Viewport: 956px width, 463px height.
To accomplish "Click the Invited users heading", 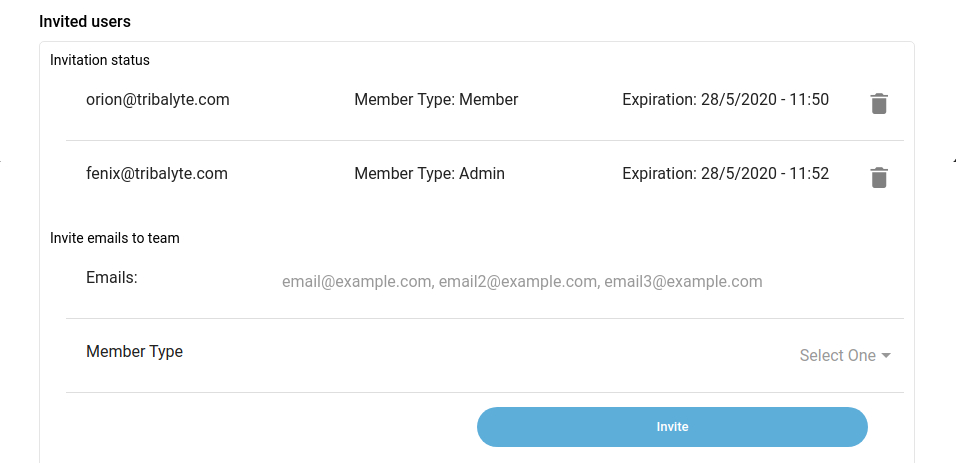I will (x=85, y=21).
